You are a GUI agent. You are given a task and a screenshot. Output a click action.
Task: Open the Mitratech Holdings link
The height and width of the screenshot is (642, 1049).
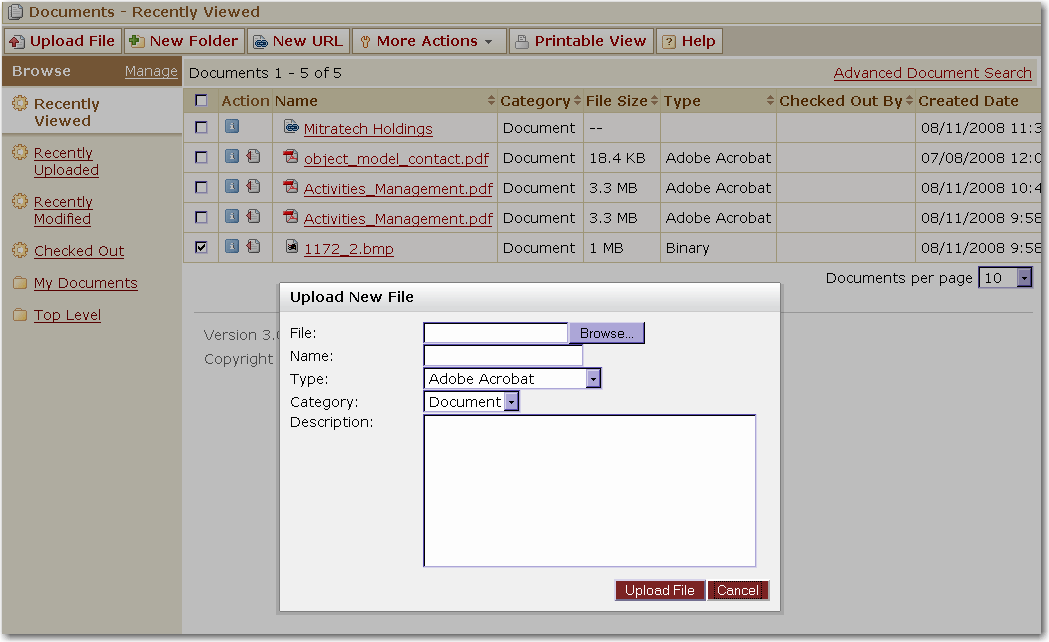point(368,128)
